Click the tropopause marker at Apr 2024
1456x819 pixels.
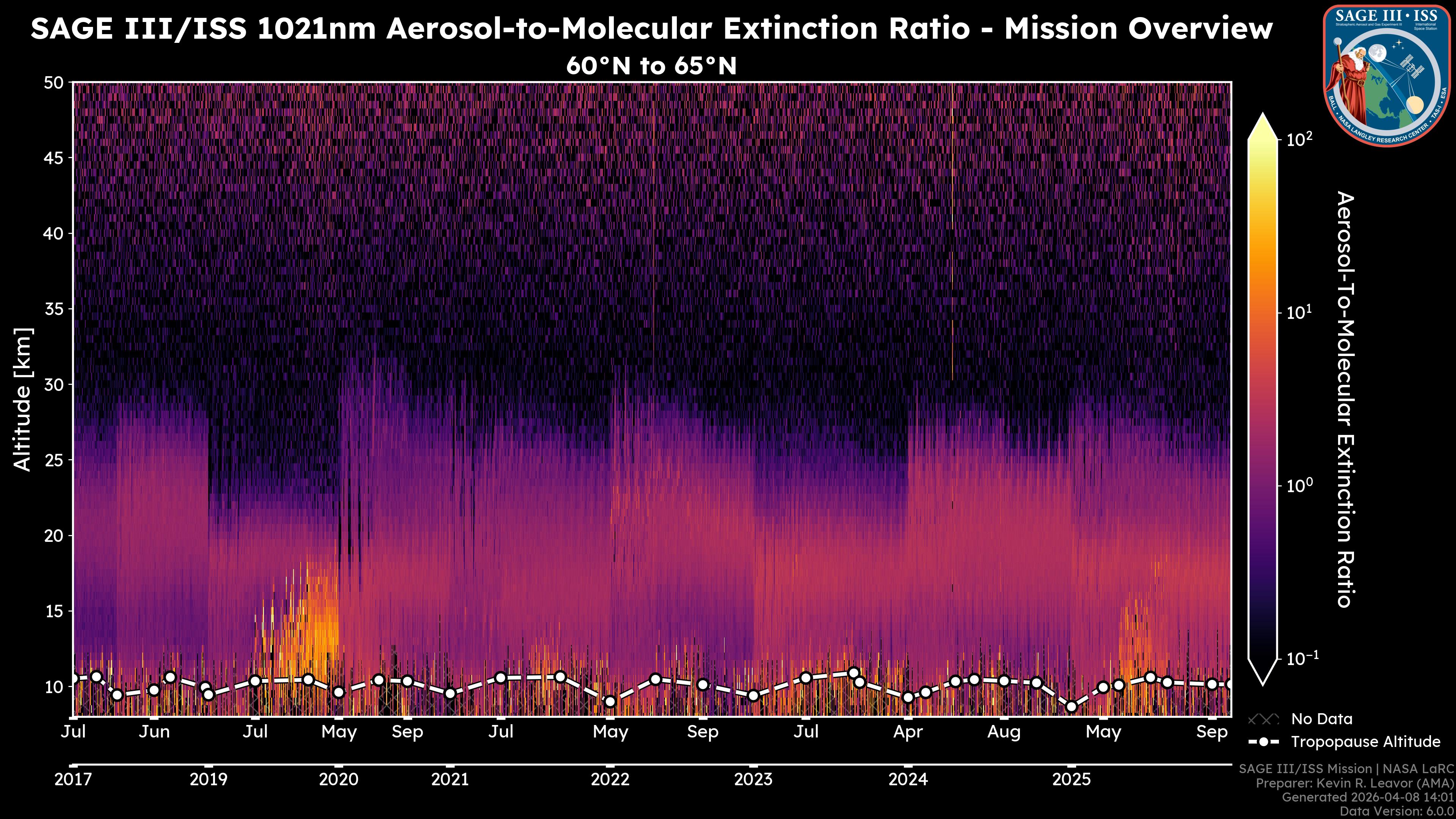[x=908, y=698]
